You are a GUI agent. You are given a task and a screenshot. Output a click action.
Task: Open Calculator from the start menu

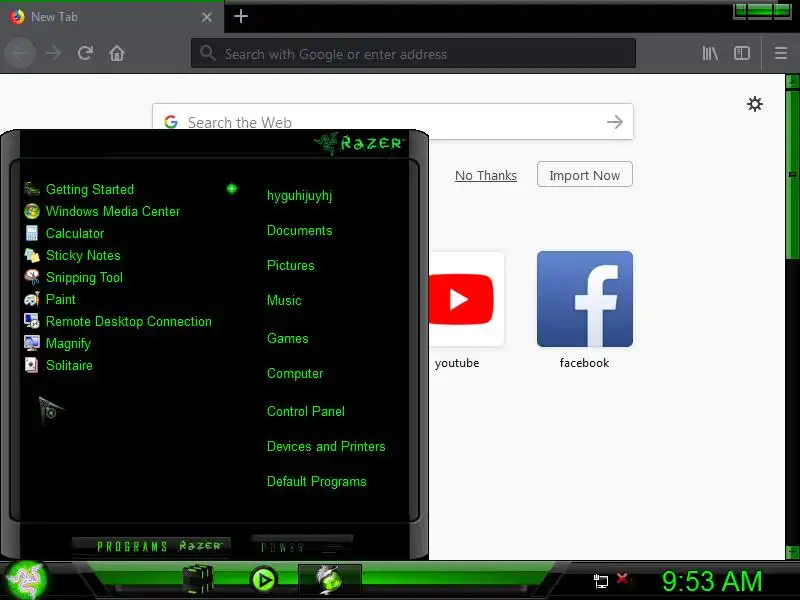pos(75,233)
